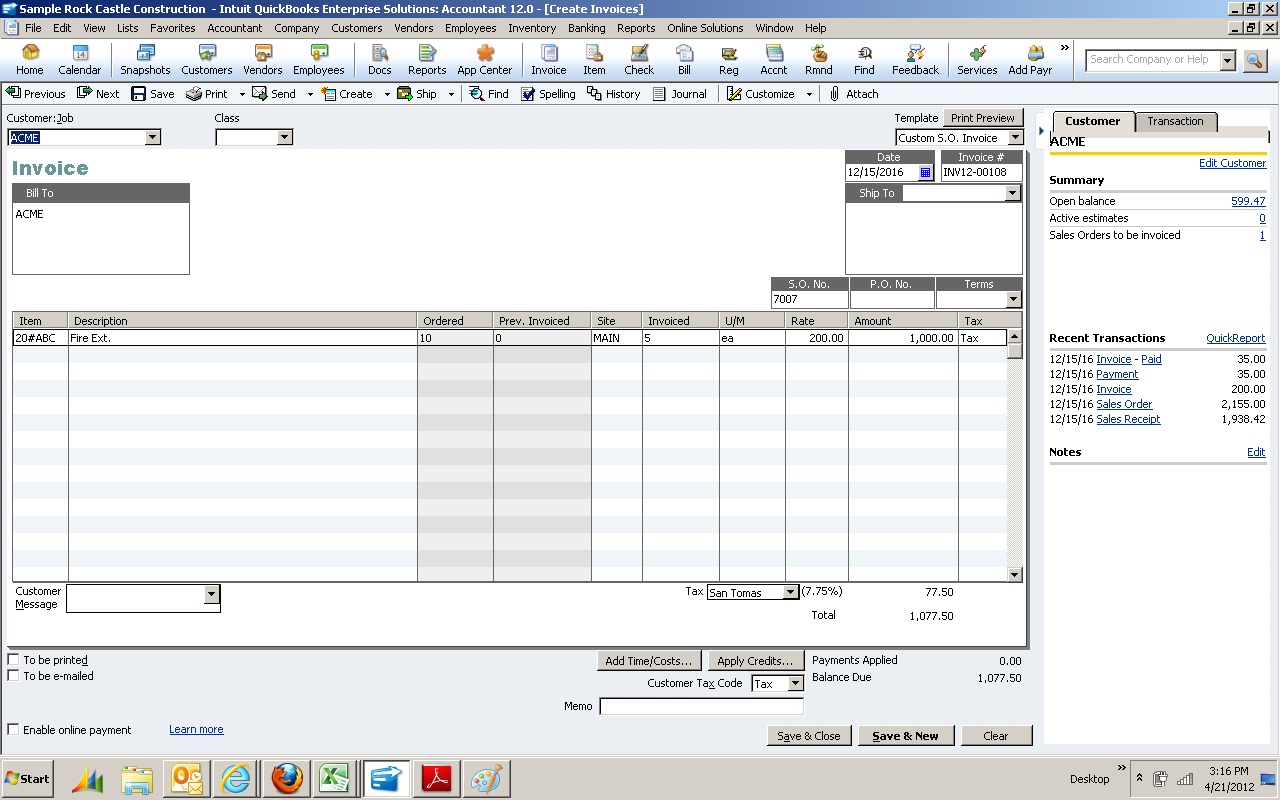Open the transaction Journal
The image size is (1280, 800).
680,93
